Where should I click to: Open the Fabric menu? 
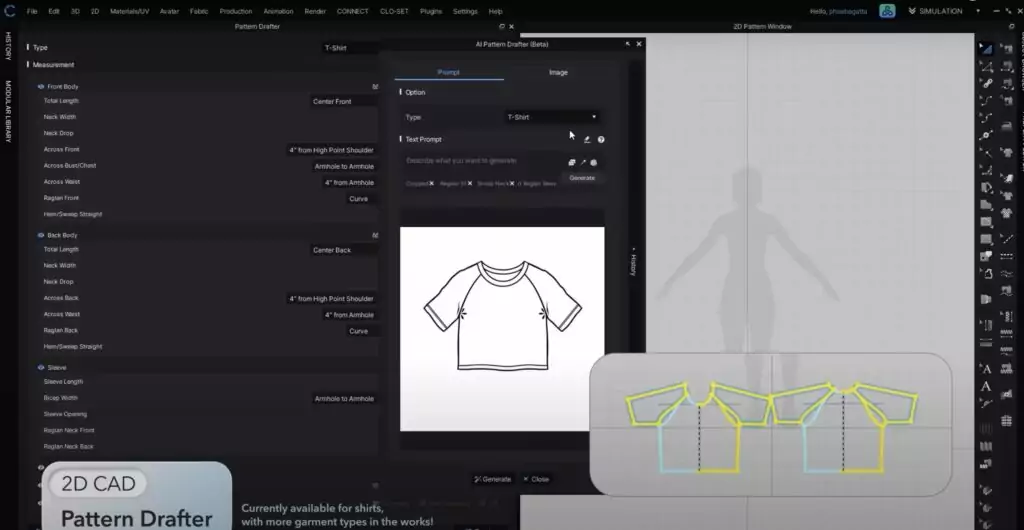199,12
